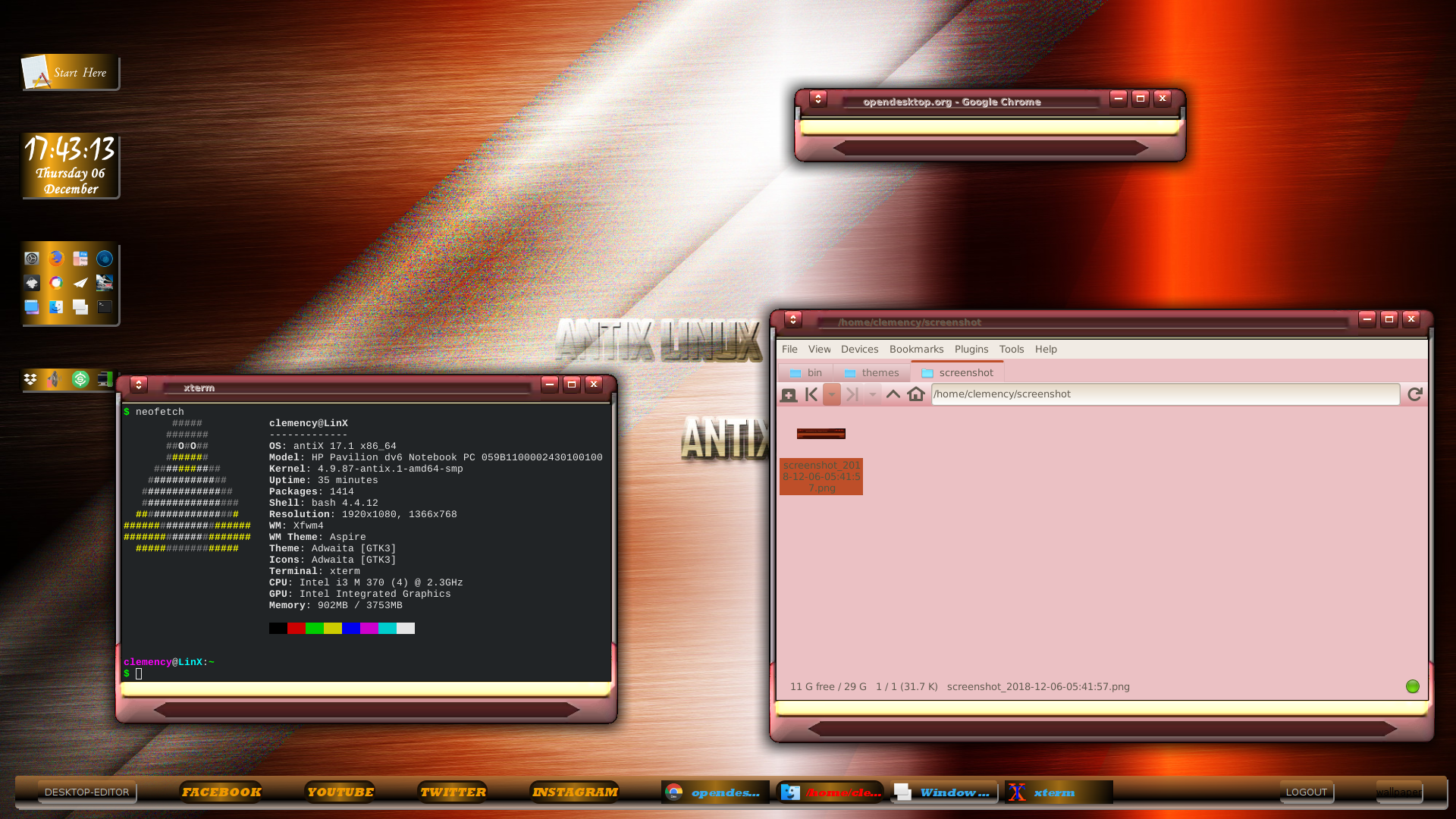Open the back history dropdown arrow
This screenshot has width=1456, height=819.
832,394
